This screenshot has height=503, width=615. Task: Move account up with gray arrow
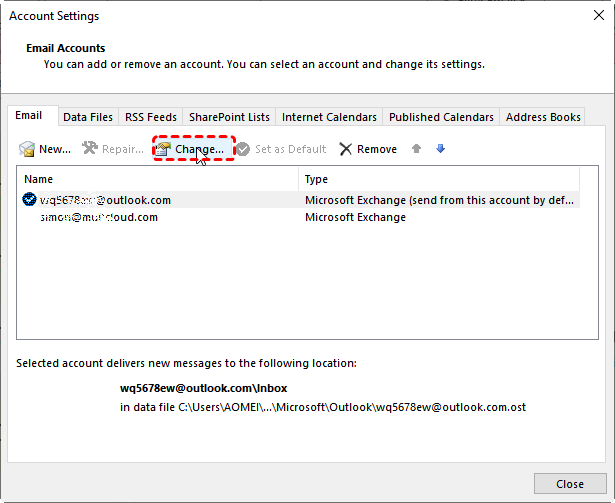[417, 149]
